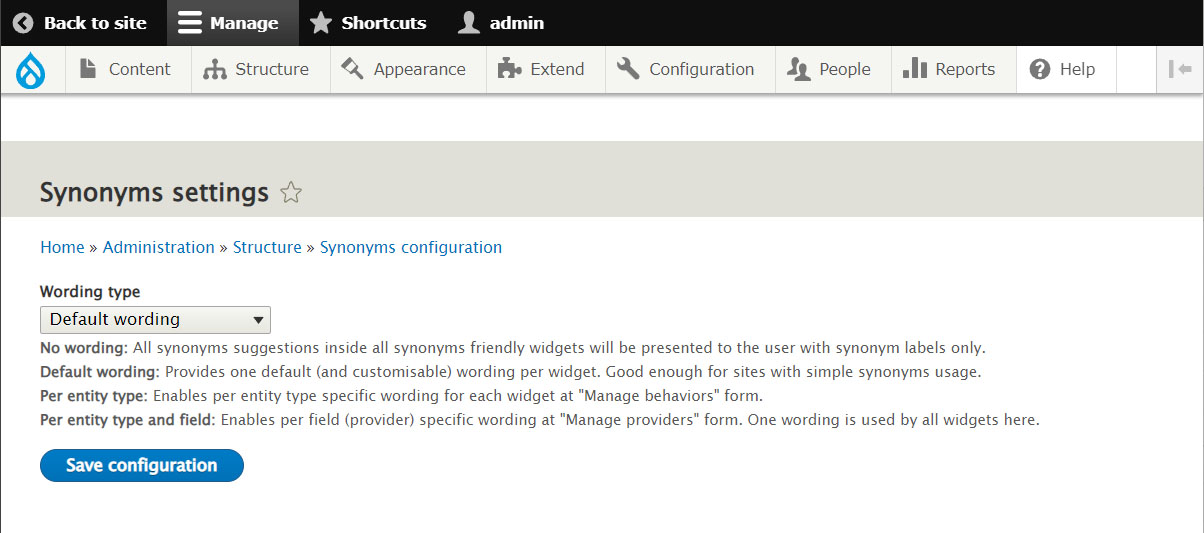Click the People silhouette icon
The height and width of the screenshot is (533, 1204).
point(798,69)
